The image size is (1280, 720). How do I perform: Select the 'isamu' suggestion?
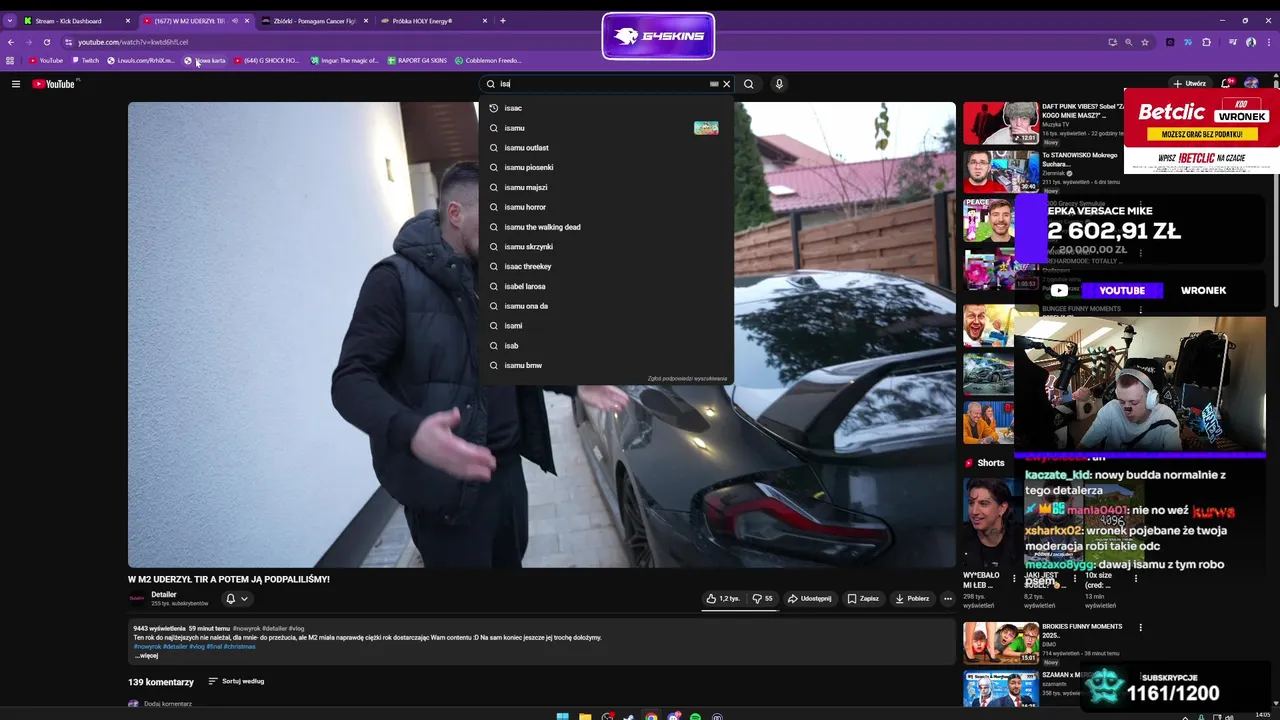tap(606, 128)
